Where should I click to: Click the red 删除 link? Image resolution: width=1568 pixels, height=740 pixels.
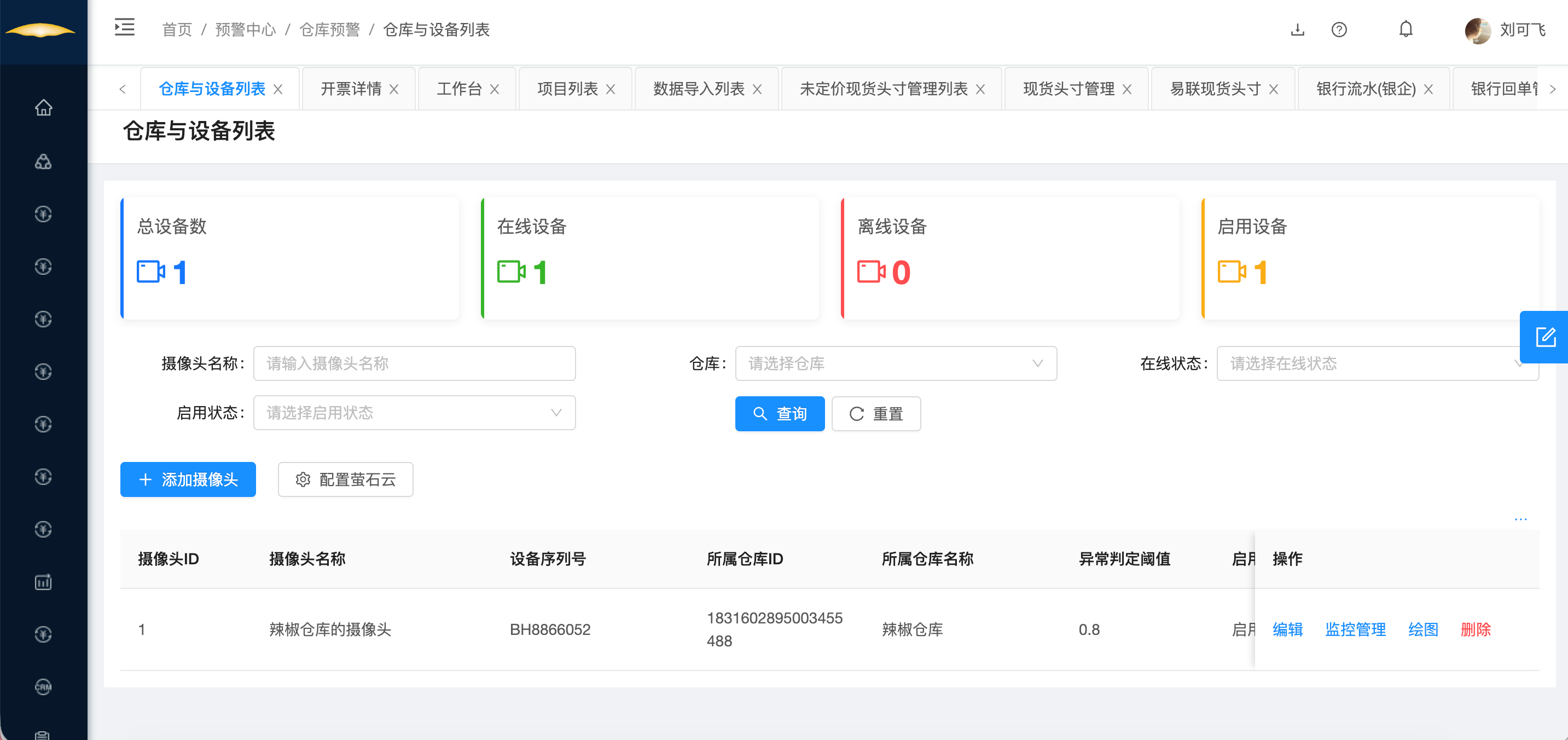(1476, 629)
